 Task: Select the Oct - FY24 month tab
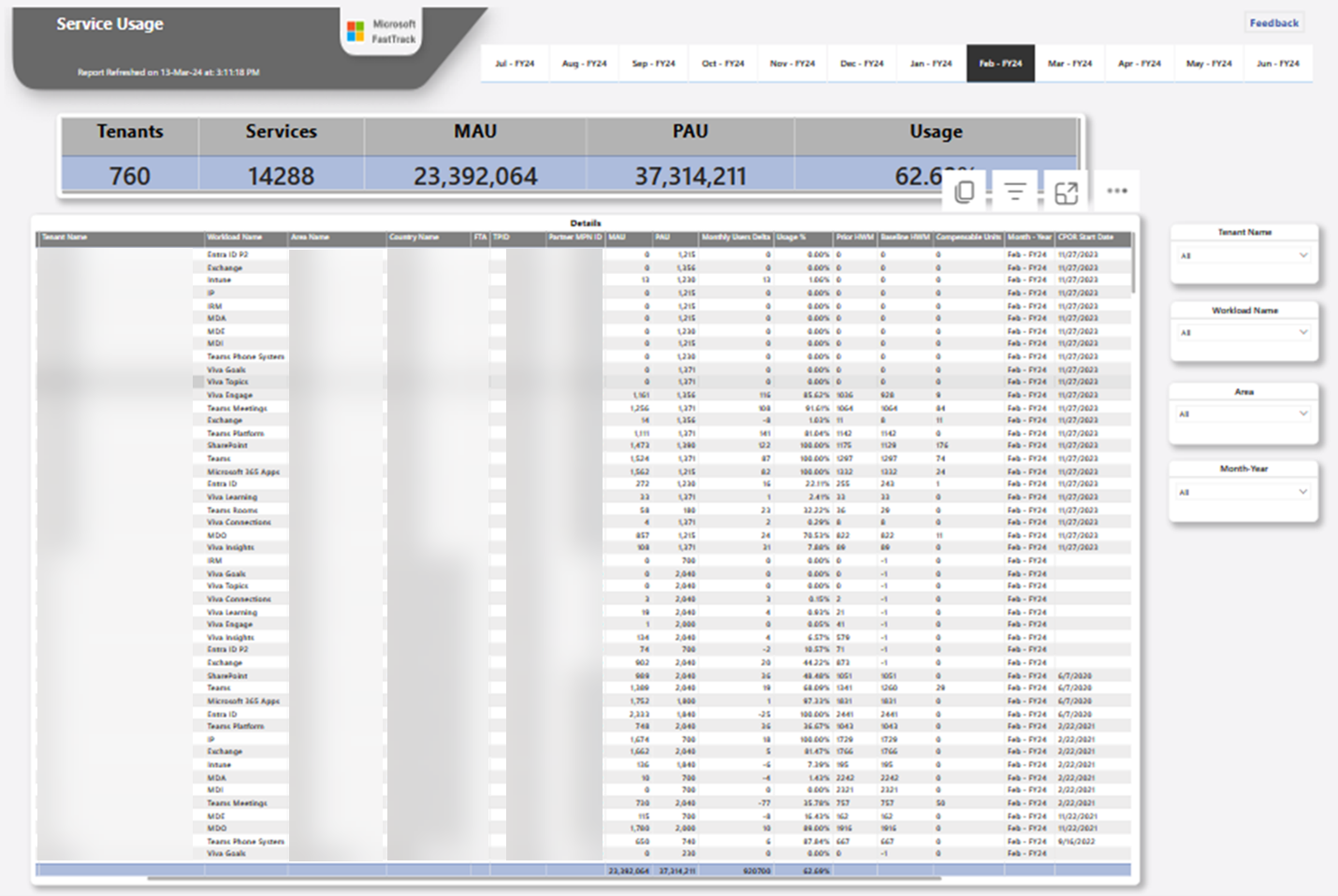pos(722,64)
